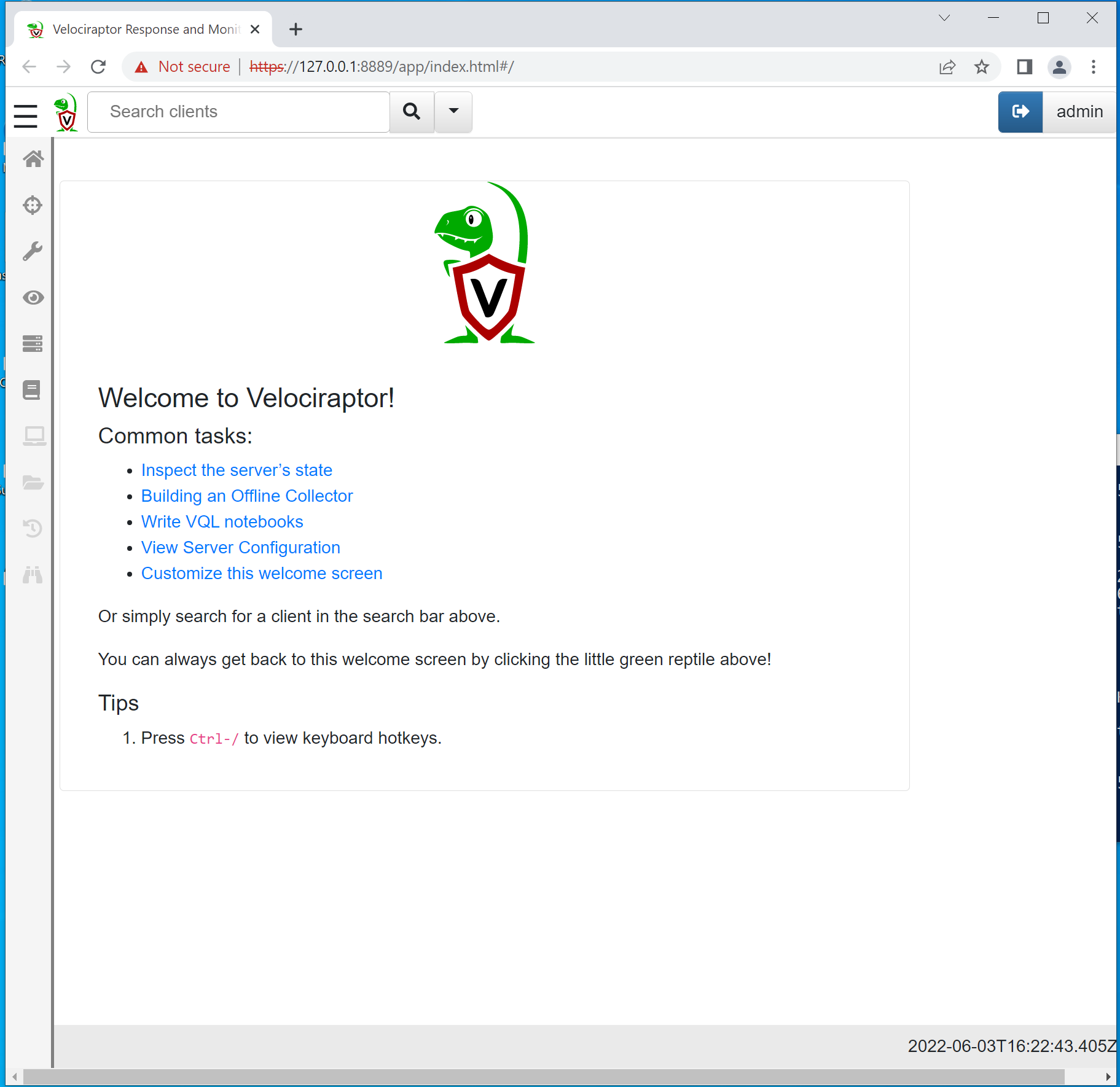
Task: Open the Chrome profile avatar
Action: tap(1059, 66)
